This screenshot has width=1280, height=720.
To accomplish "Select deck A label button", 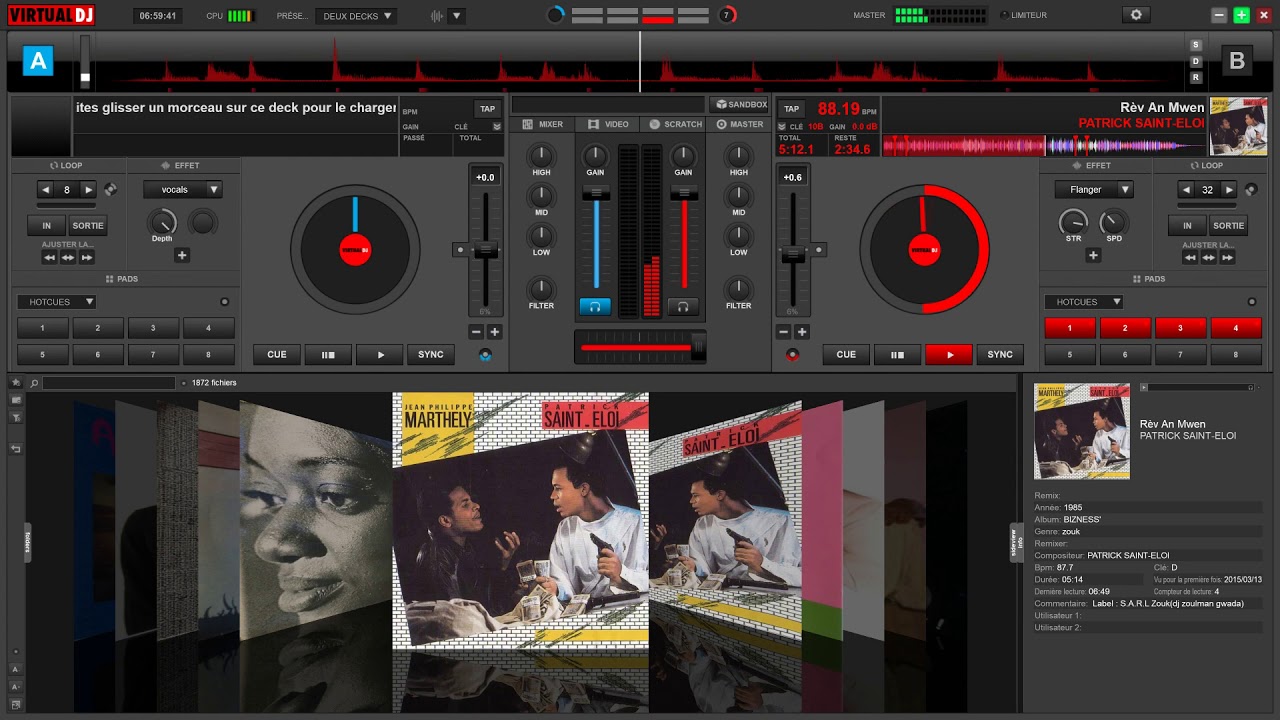I will pyautogui.click(x=38, y=61).
